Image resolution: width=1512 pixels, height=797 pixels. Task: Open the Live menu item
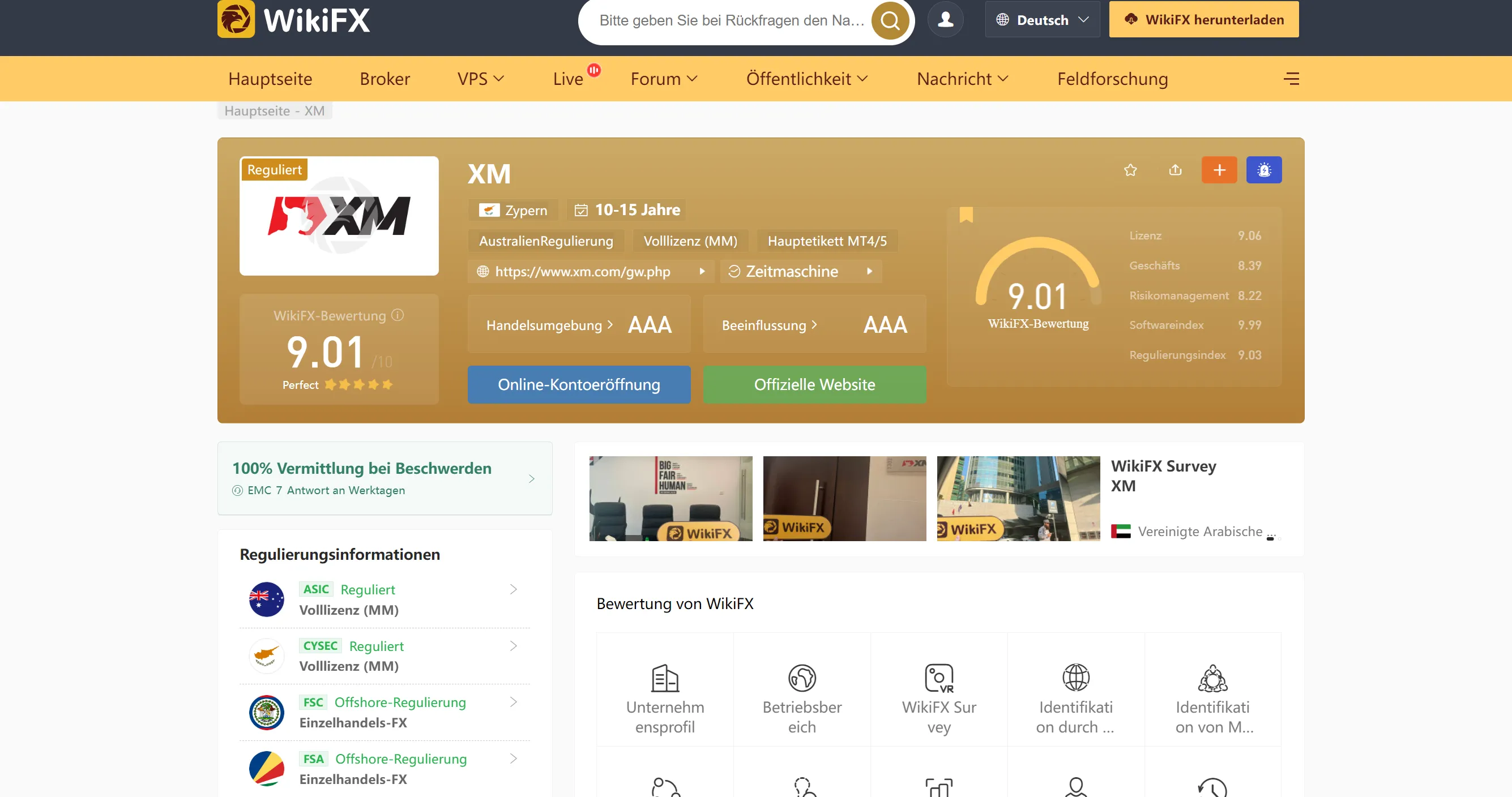(568, 79)
